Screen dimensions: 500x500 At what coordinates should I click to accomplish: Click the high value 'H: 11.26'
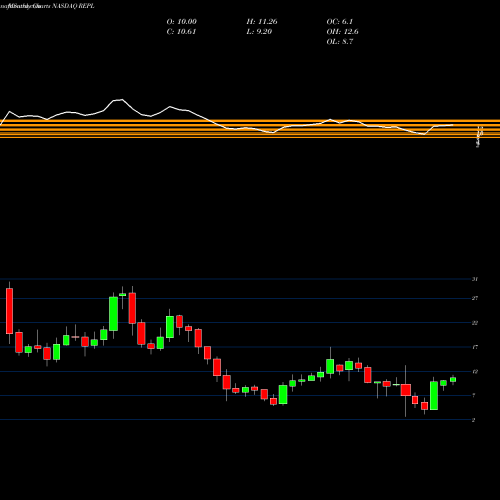[x=262, y=22]
